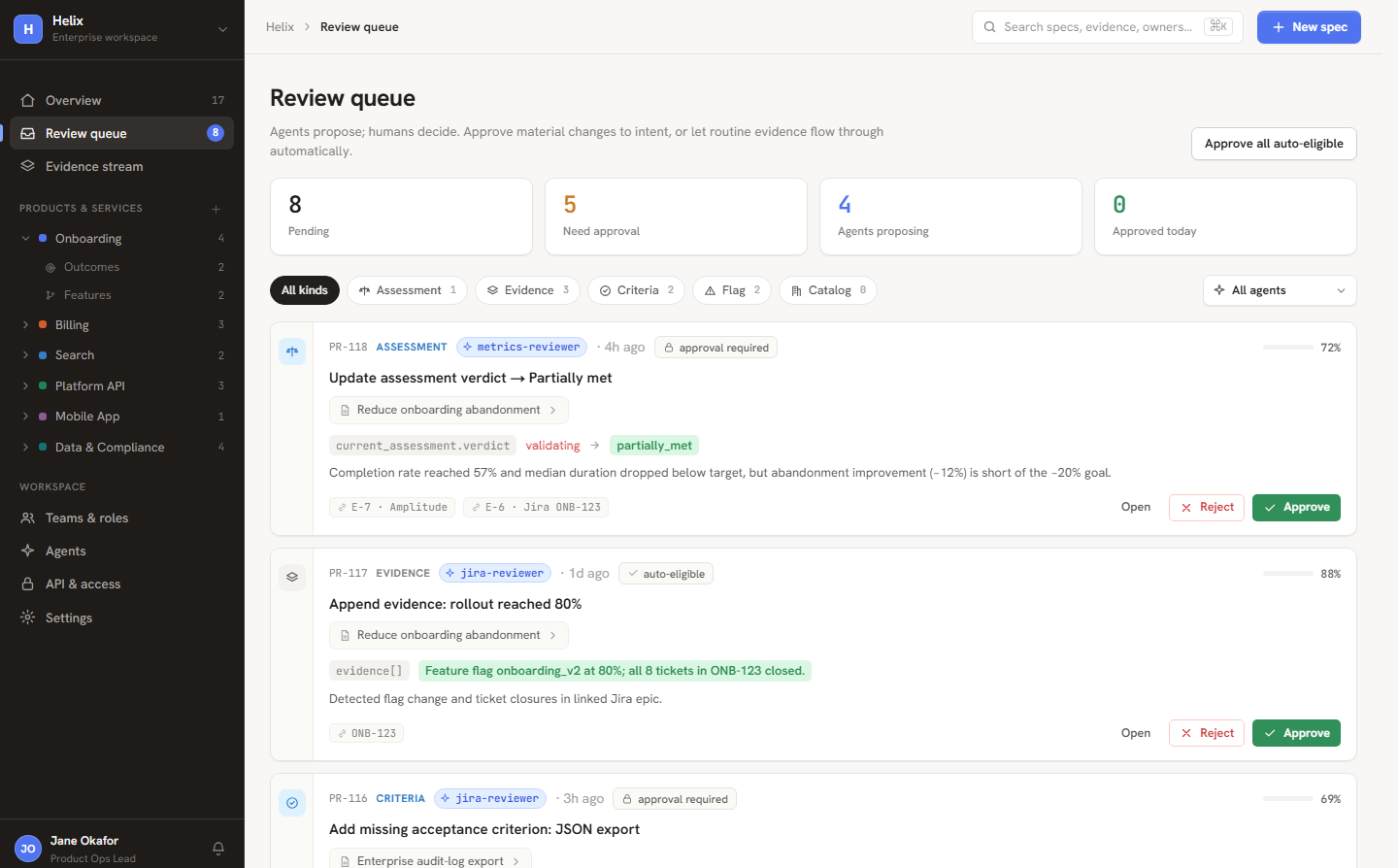Click PR-118 assessment scale icon
The height and width of the screenshot is (868, 1398).
tap(292, 351)
